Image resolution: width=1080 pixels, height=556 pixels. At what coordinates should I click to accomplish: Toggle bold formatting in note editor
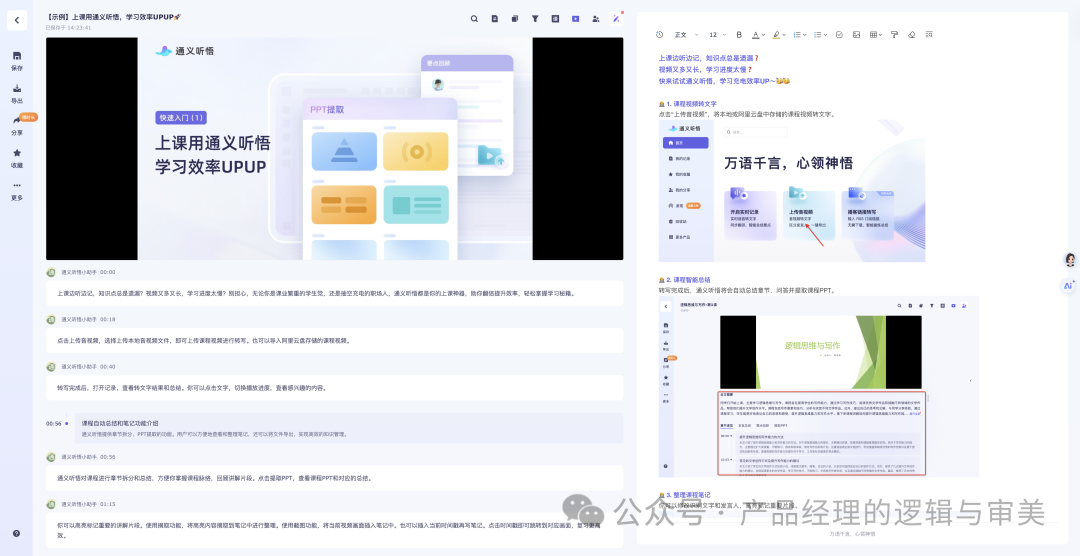(x=739, y=34)
